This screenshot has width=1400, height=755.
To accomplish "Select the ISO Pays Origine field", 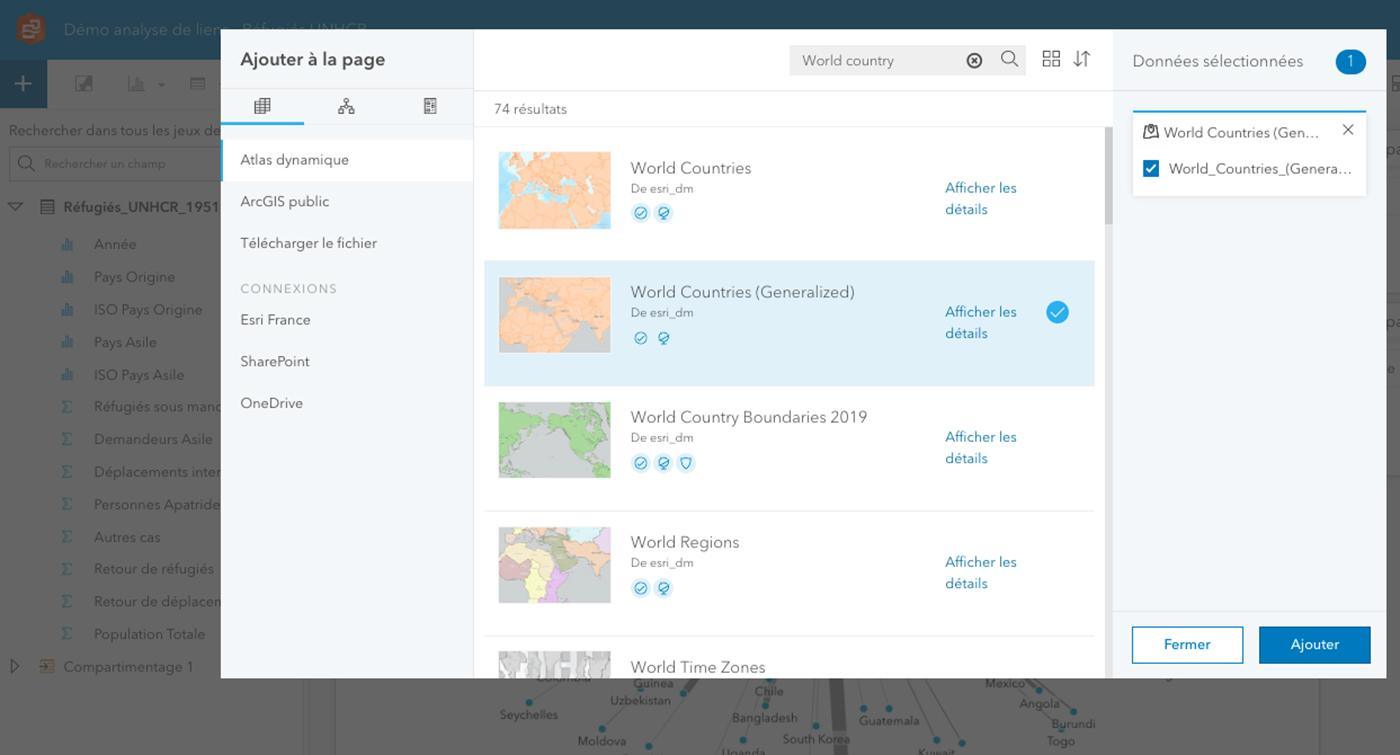I will (148, 310).
